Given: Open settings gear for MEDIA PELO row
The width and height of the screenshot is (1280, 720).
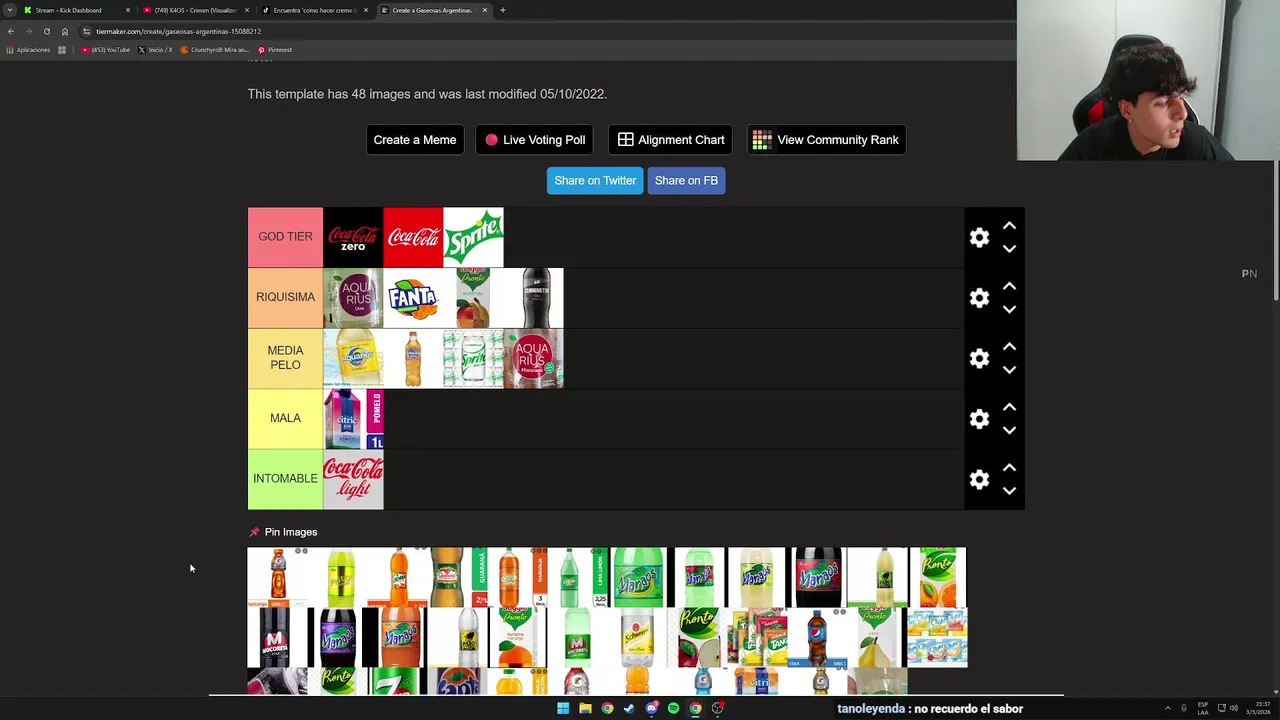Looking at the screenshot, I should pyautogui.click(x=979, y=358).
